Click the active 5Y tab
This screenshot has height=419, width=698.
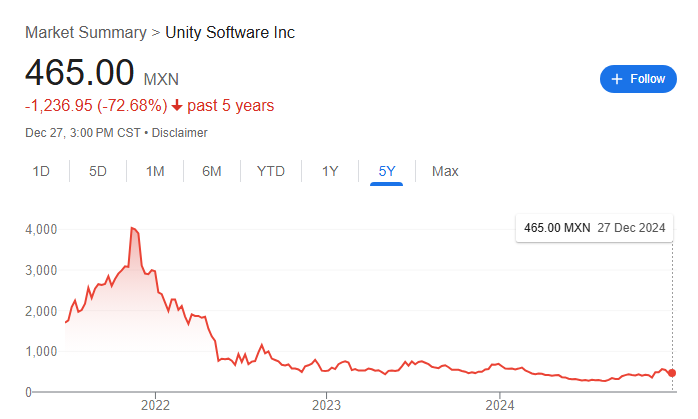click(x=387, y=171)
